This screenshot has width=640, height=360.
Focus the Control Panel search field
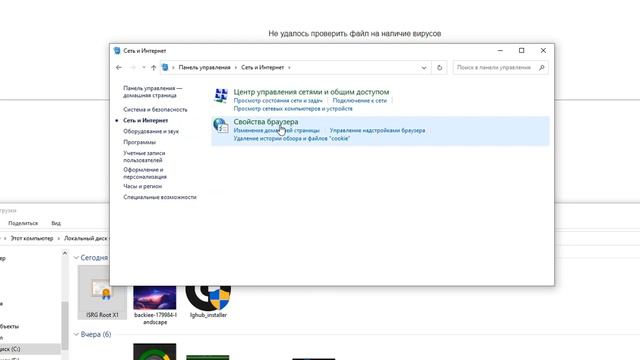tap(500, 67)
